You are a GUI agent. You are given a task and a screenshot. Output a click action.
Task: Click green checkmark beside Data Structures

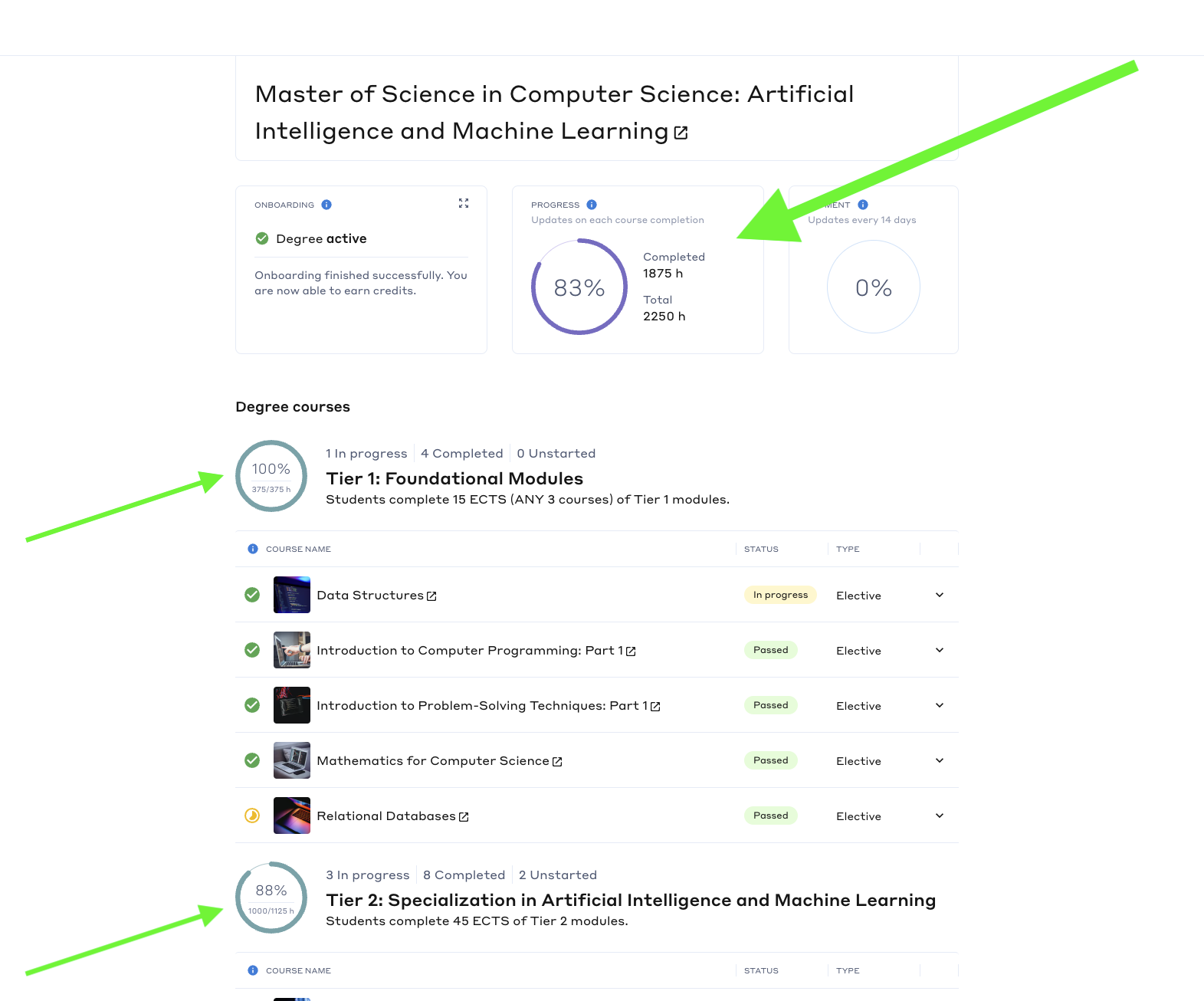pyautogui.click(x=252, y=595)
